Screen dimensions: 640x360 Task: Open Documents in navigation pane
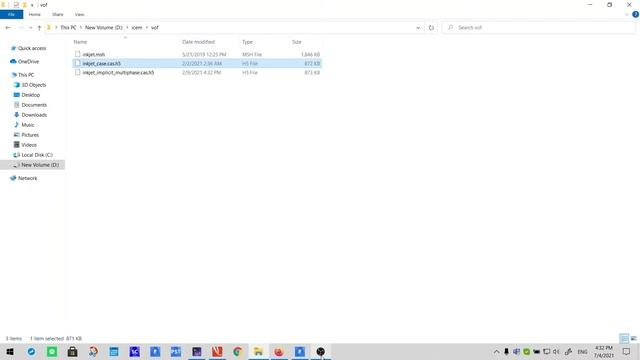click(x=34, y=105)
